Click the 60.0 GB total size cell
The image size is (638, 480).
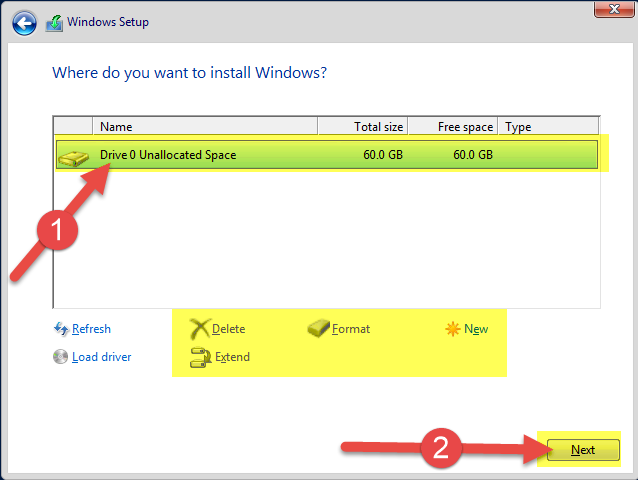coord(383,155)
